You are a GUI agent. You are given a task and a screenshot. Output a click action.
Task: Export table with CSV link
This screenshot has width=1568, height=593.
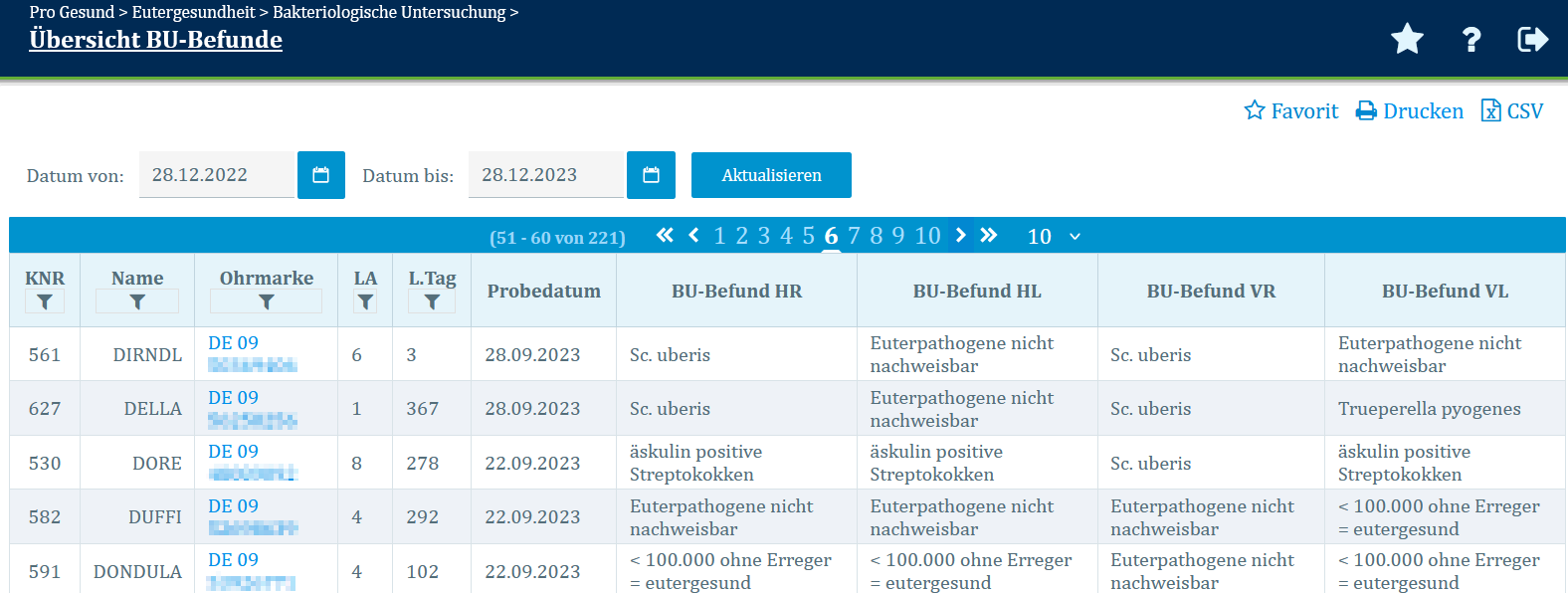click(1512, 110)
